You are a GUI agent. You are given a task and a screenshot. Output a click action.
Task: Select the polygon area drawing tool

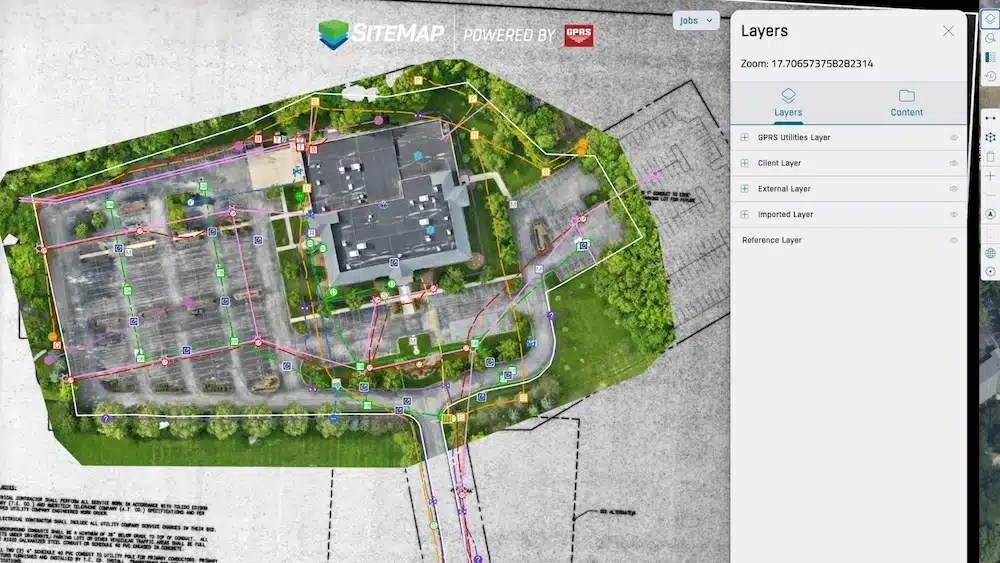990,137
